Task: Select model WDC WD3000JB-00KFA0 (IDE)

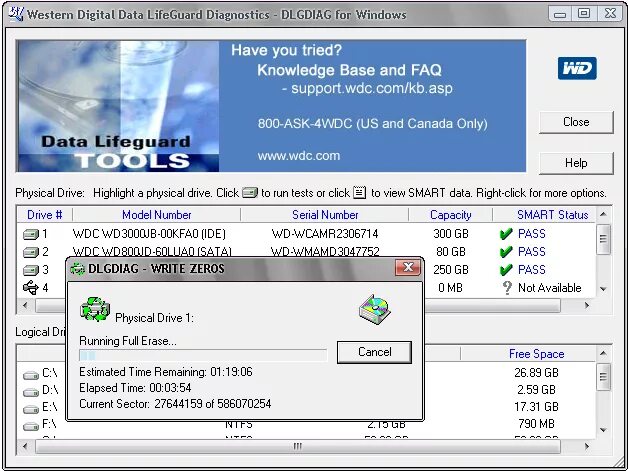Action: tap(149, 234)
